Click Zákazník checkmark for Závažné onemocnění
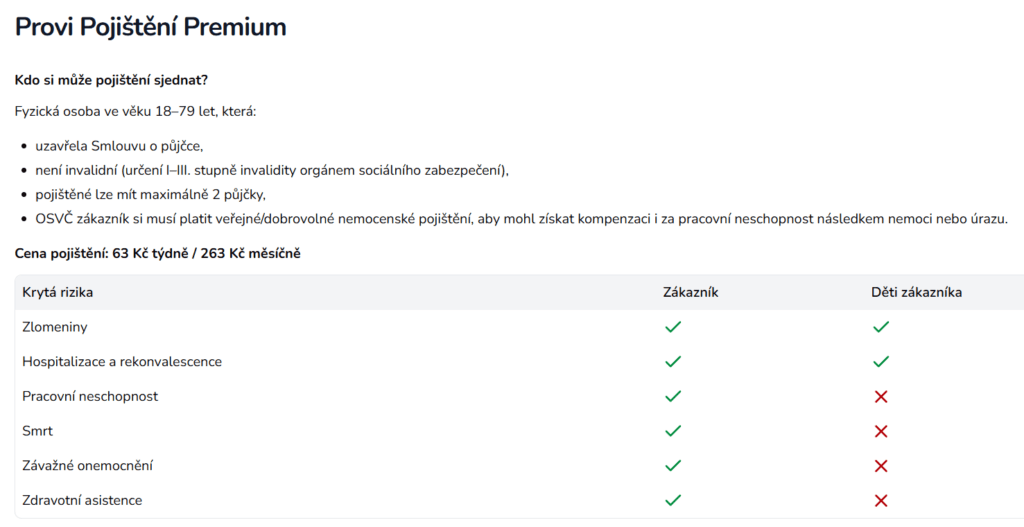The image size is (1024, 527). (x=673, y=466)
